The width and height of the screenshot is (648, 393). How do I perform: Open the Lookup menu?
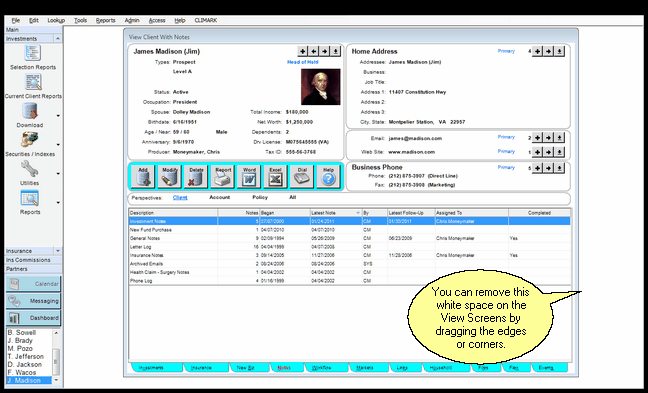click(56, 20)
